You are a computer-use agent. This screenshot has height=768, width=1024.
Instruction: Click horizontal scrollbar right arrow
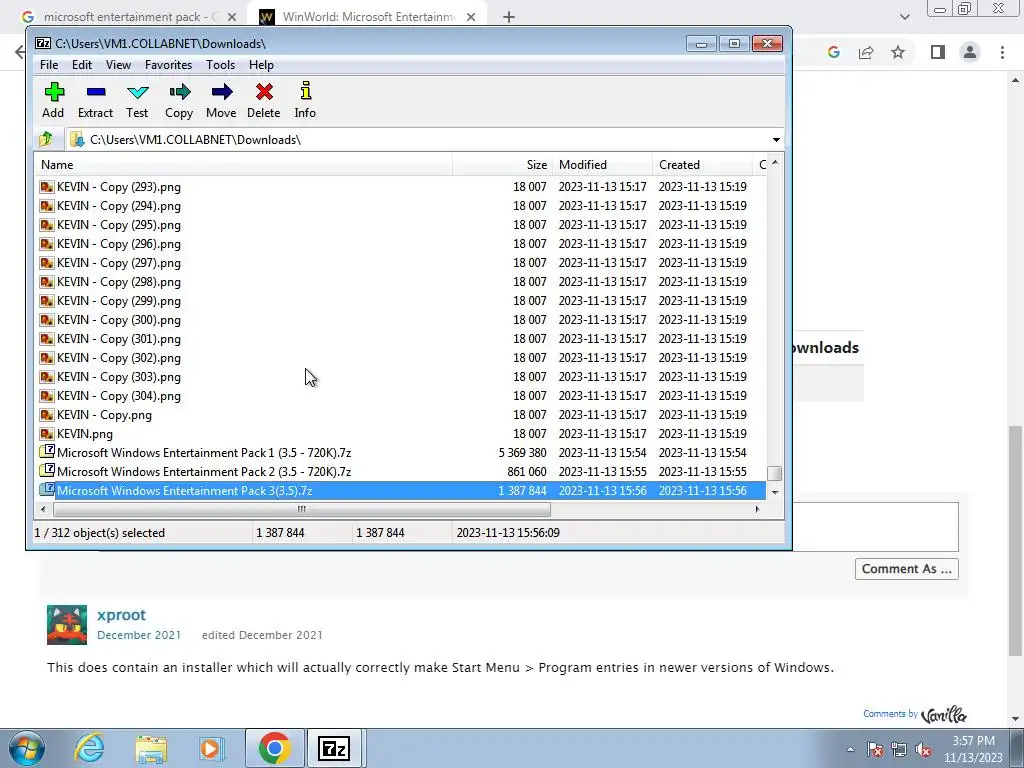[757, 509]
